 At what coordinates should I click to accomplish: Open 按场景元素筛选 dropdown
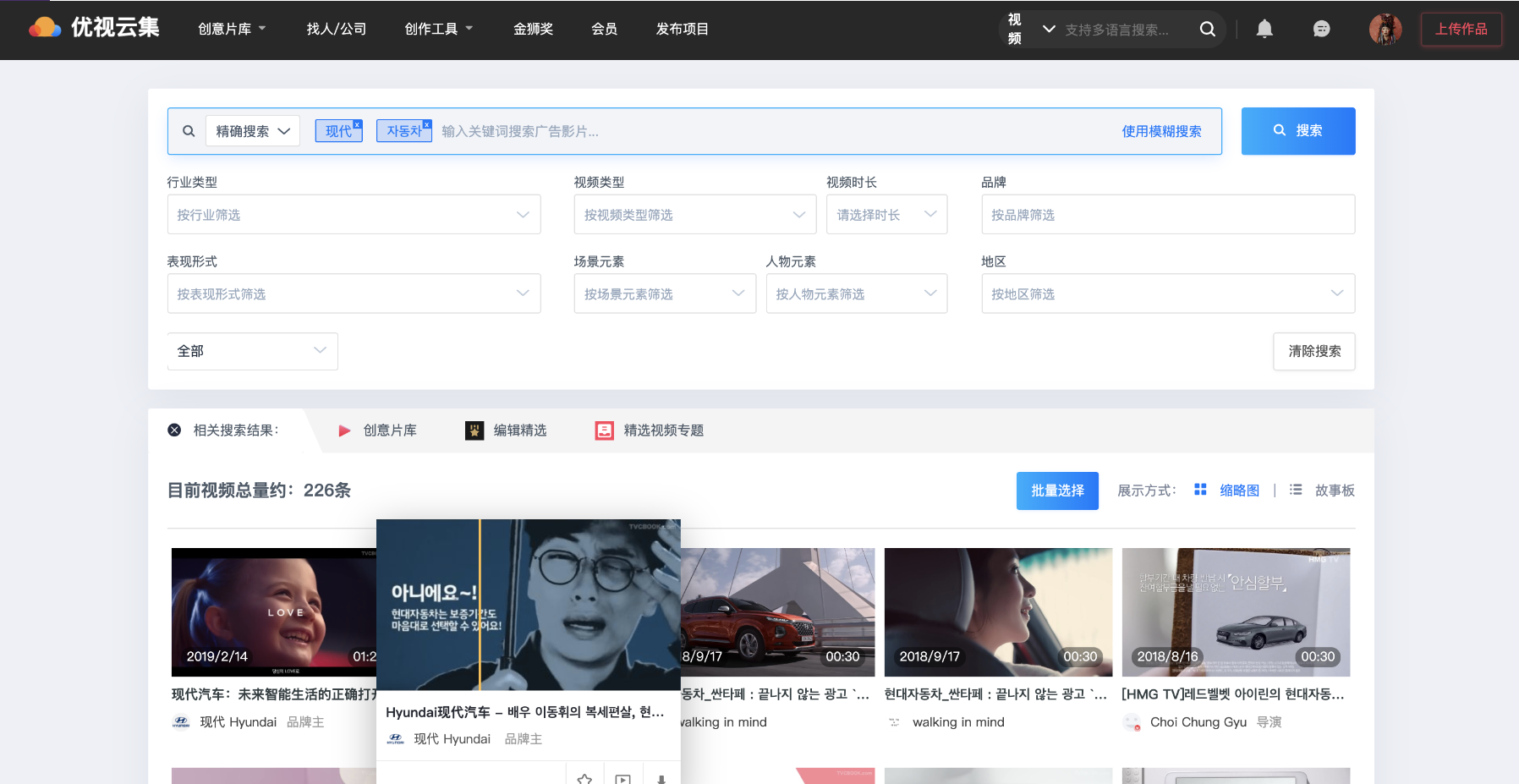pyautogui.click(x=665, y=293)
